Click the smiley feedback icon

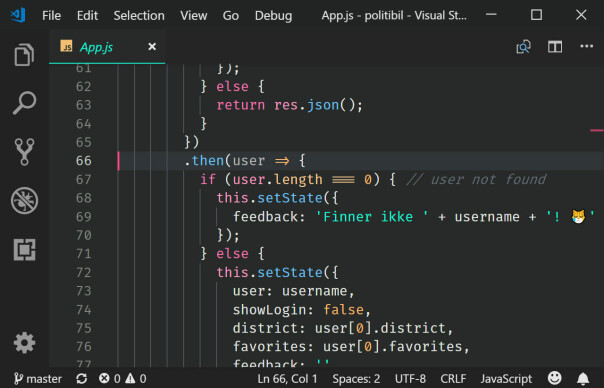pos(554,378)
